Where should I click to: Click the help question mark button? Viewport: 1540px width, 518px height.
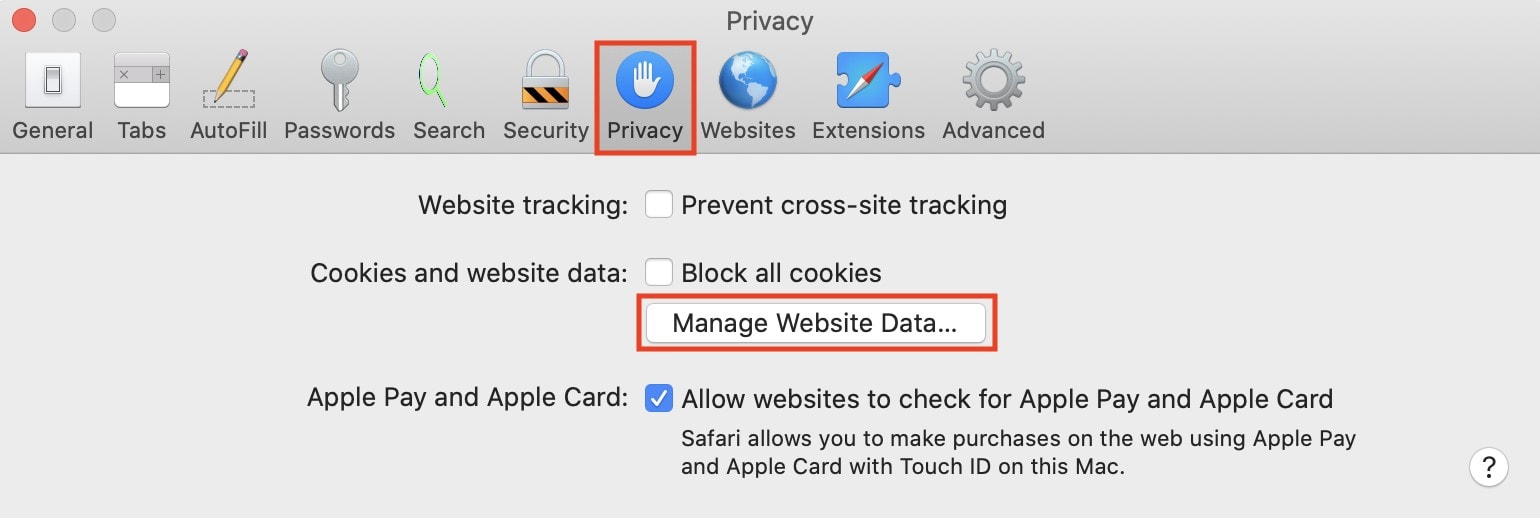pyautogui.click(x=1488, y=466)
